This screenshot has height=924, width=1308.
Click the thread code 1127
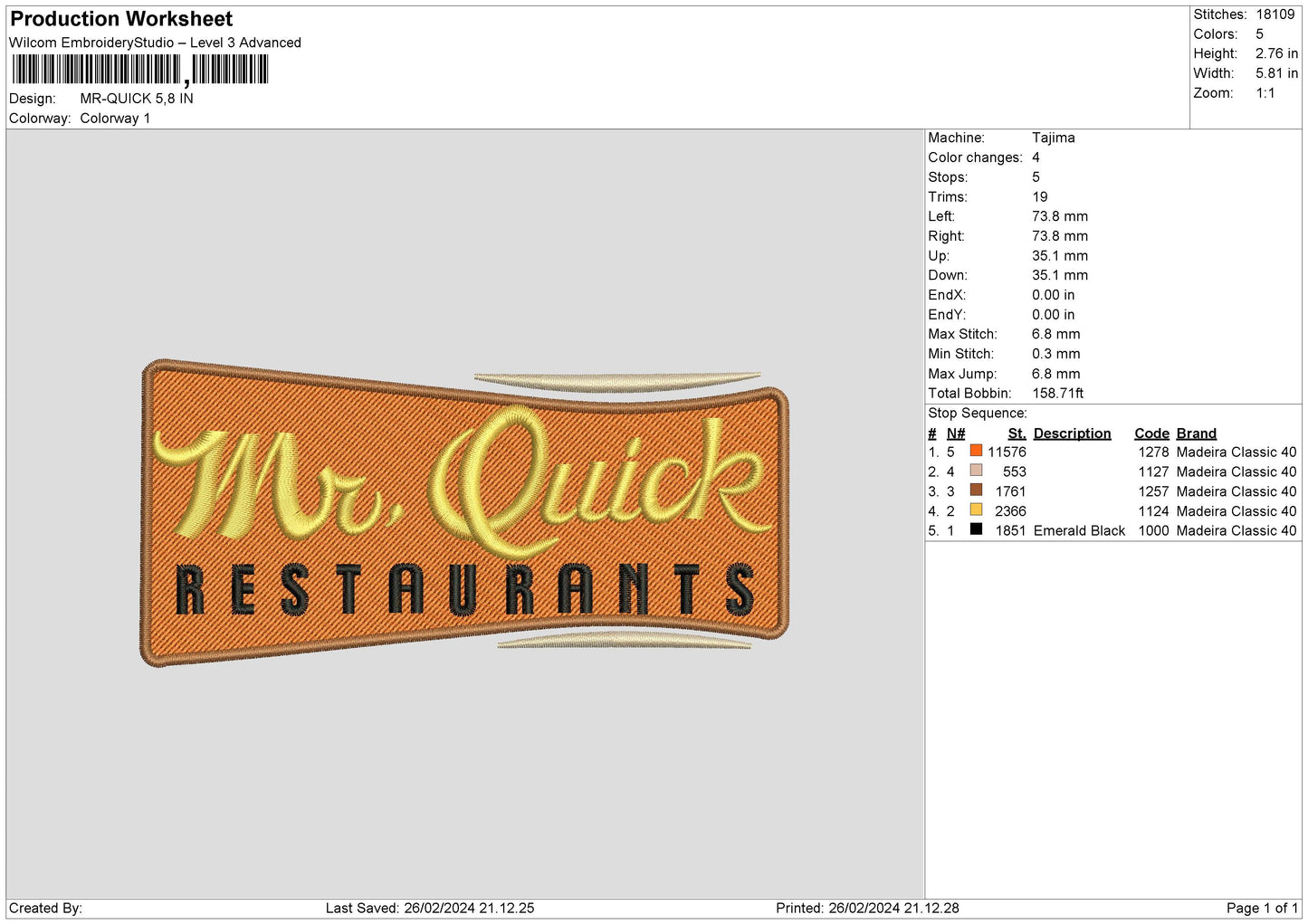point(1153,472)
